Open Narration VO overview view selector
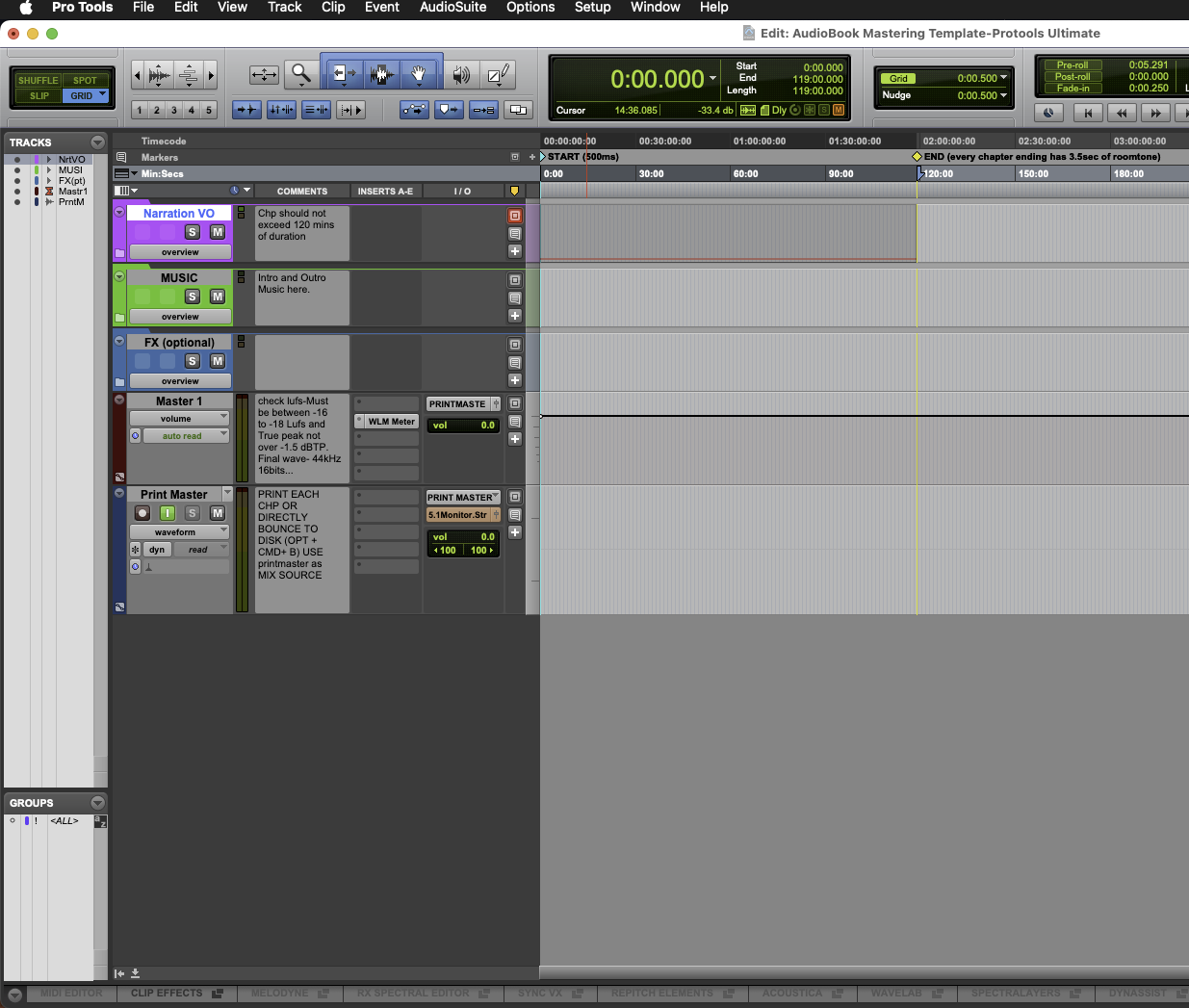 tap(180, 252)
